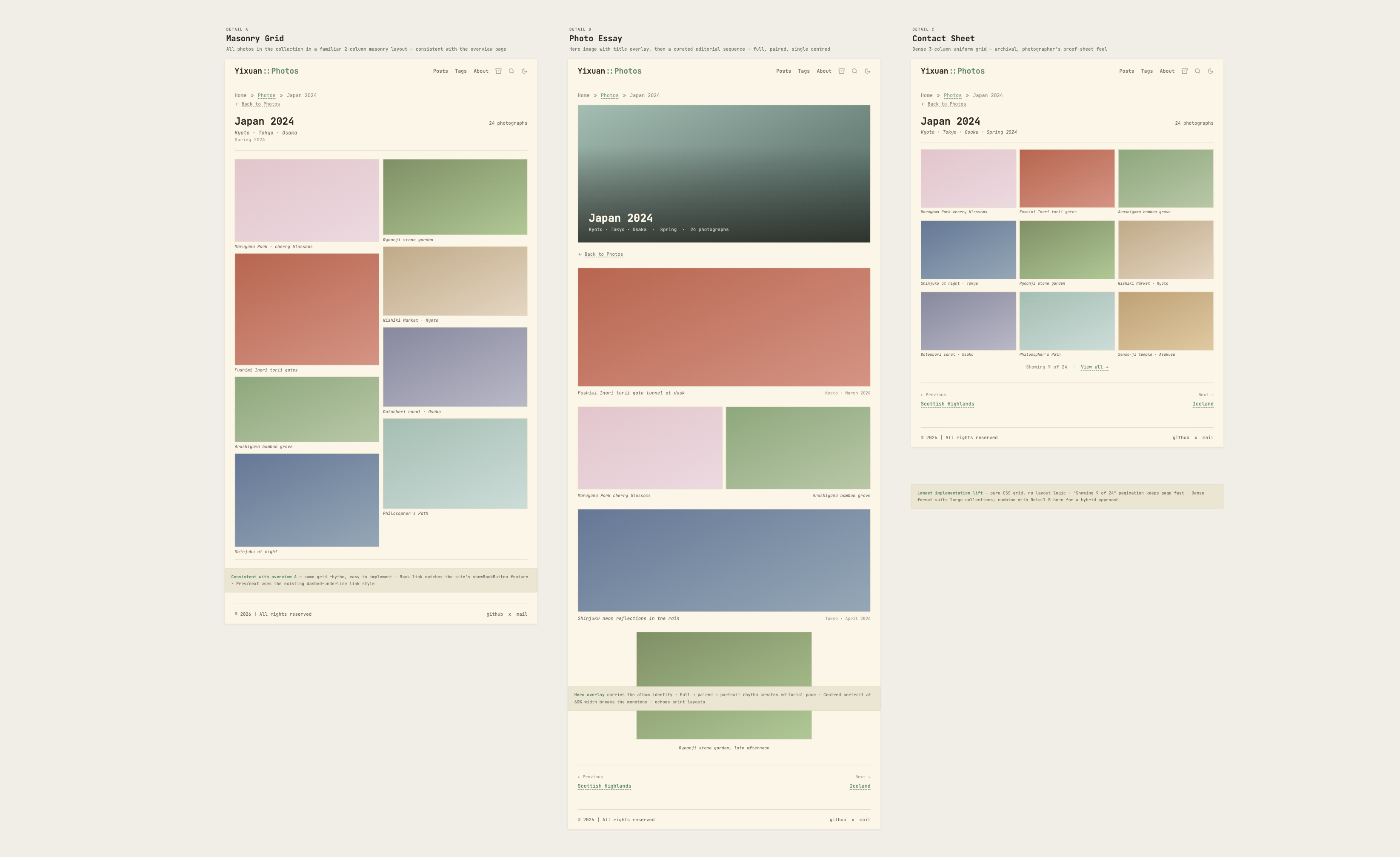
Task: Click the search icon in Masonry Grid header
Action: tap(511, 71)
